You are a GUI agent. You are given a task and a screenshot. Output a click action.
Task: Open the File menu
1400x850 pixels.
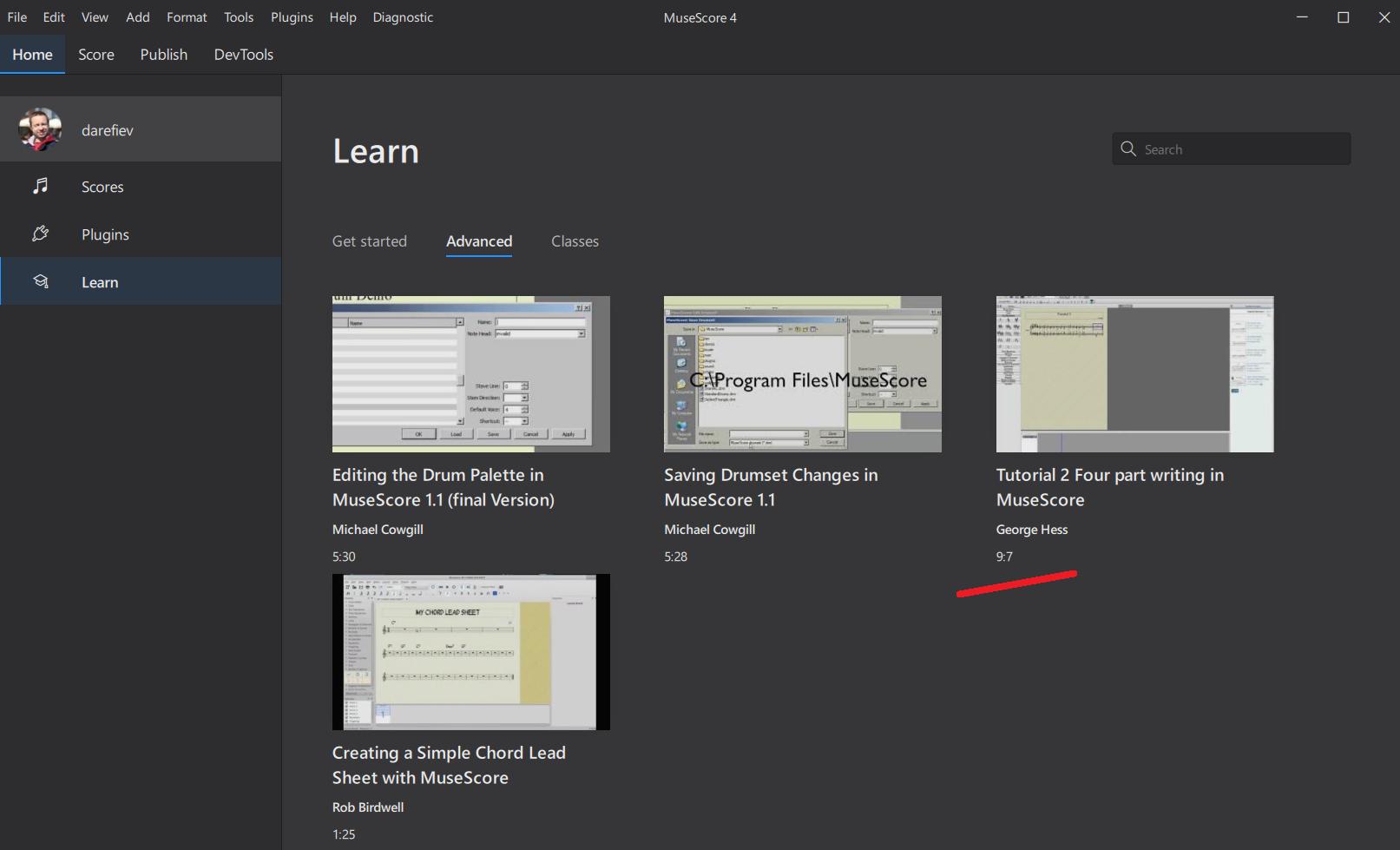16,16
